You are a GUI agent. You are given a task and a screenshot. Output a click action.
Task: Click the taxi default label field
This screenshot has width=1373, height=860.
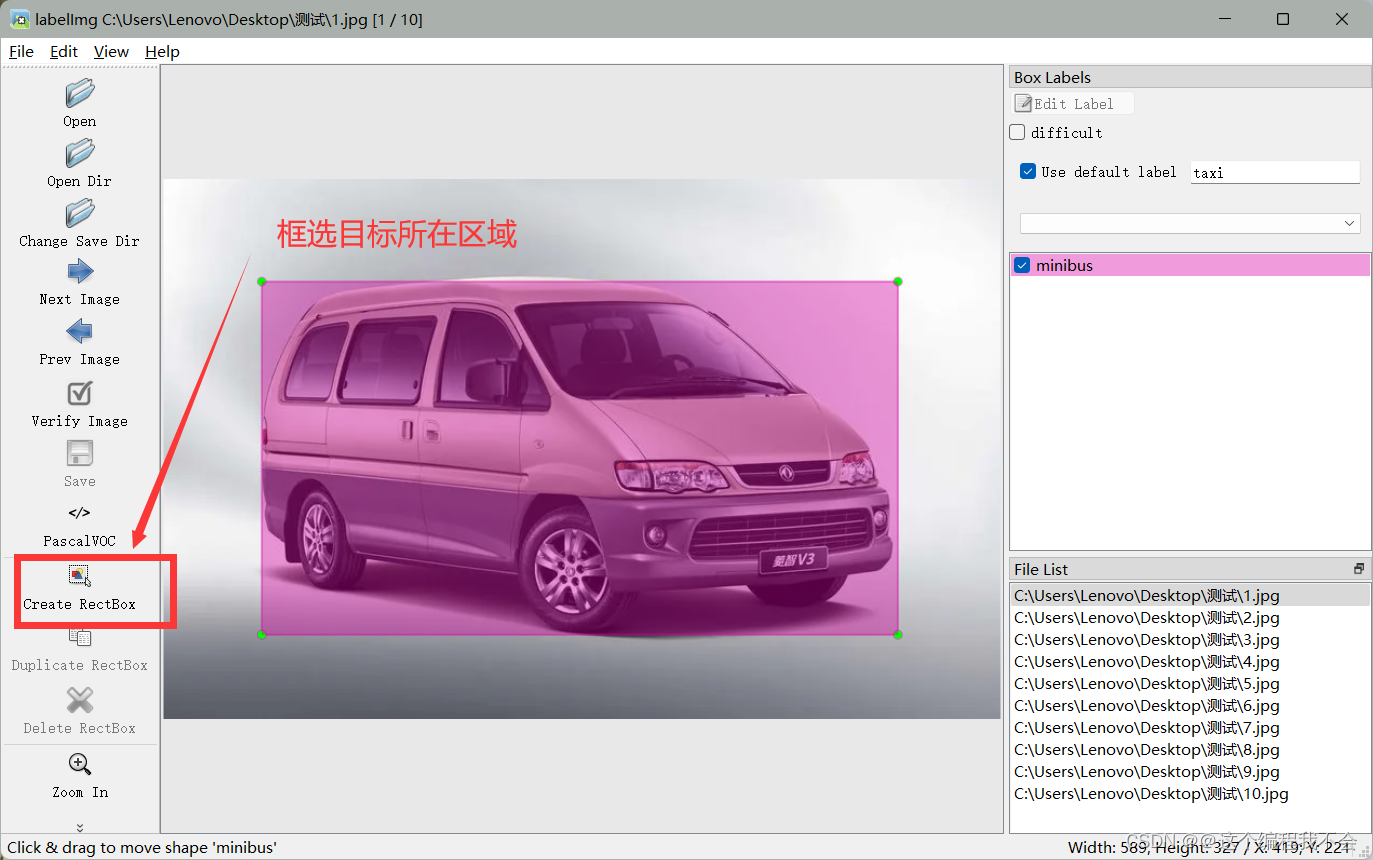(x=1274, y=171)
